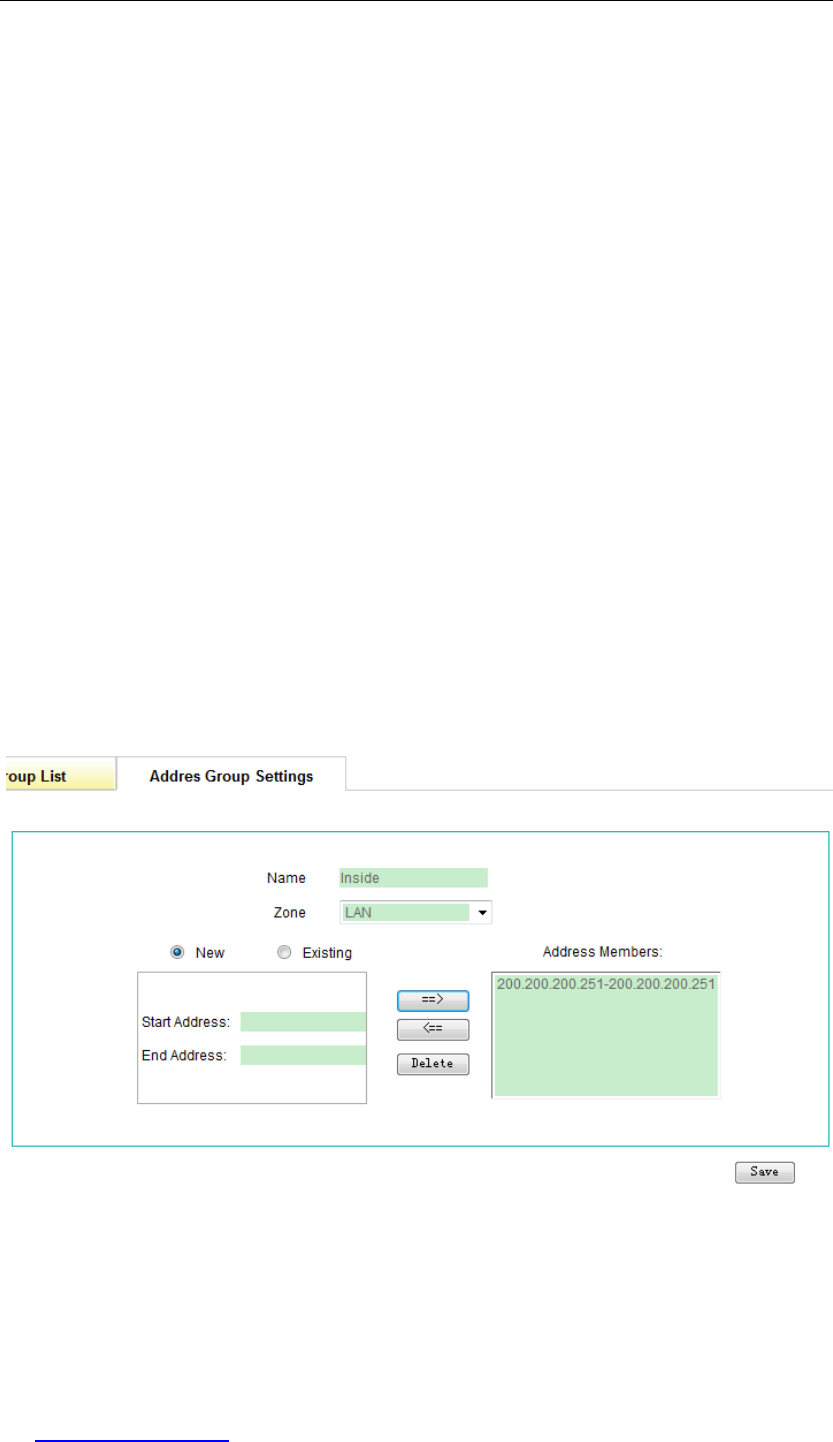This screenshot has height=1442, width=833.
Task: Switch to the Group List tab
Action: pyautogui.click(x=61, y=775)
